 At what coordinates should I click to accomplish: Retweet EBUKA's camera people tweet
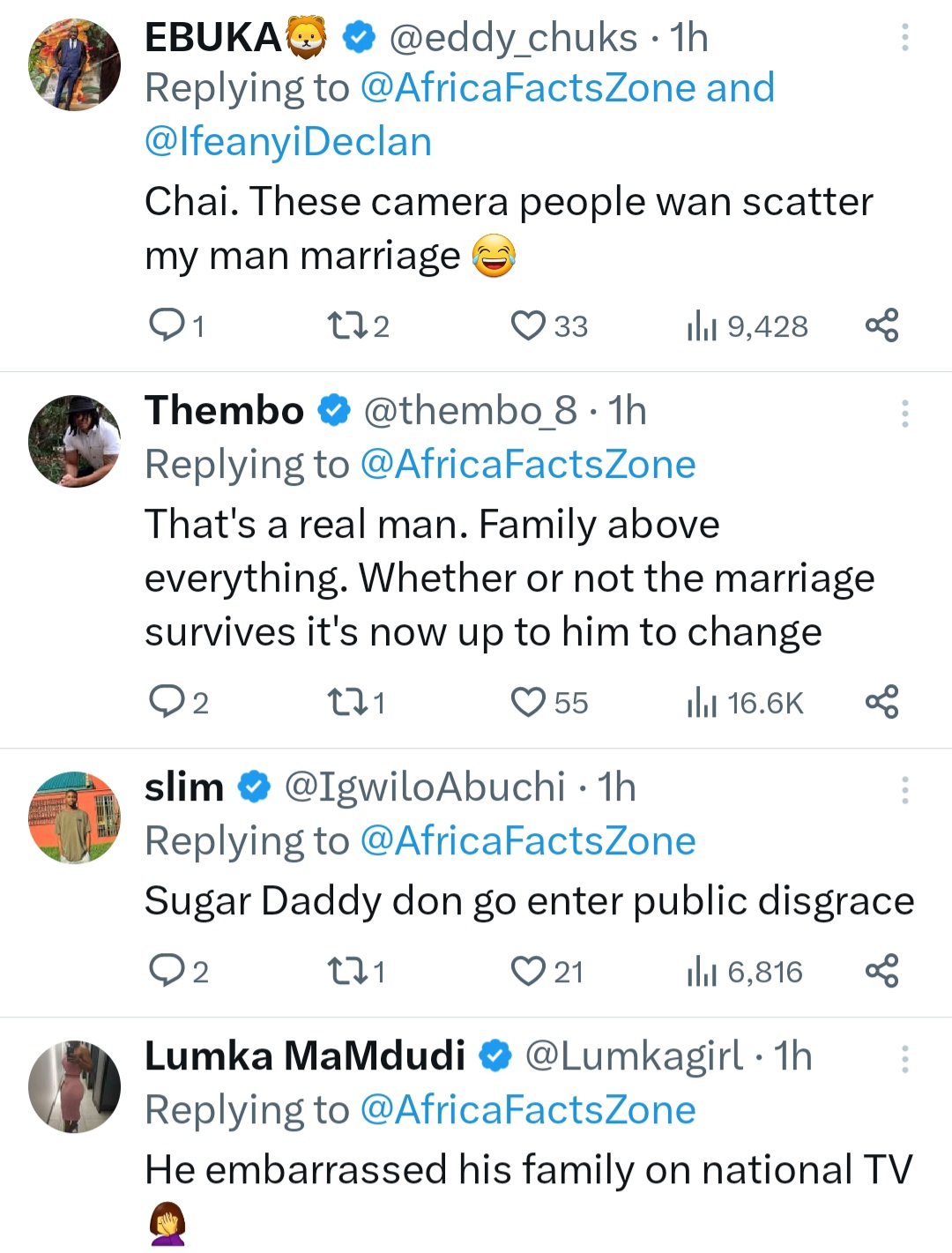pos(342,326)
